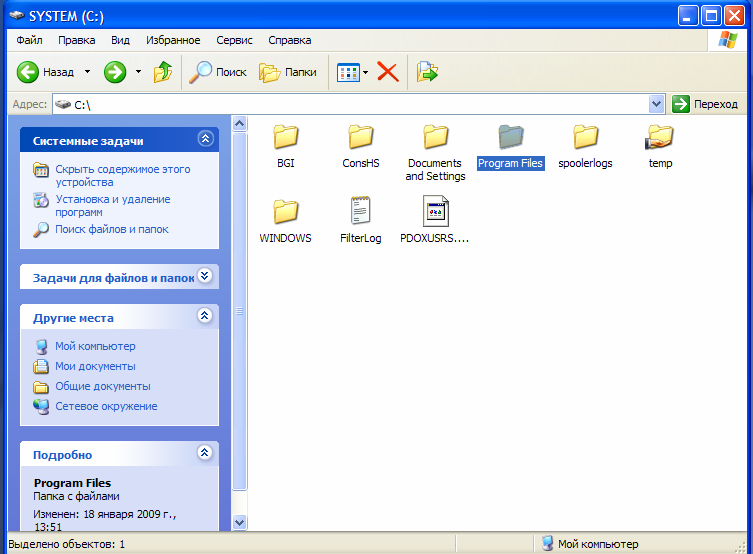Image resolution: width=753 pixels, height=554 pixels.
Task: Go up one folder level icon
Action: (163, 72)
